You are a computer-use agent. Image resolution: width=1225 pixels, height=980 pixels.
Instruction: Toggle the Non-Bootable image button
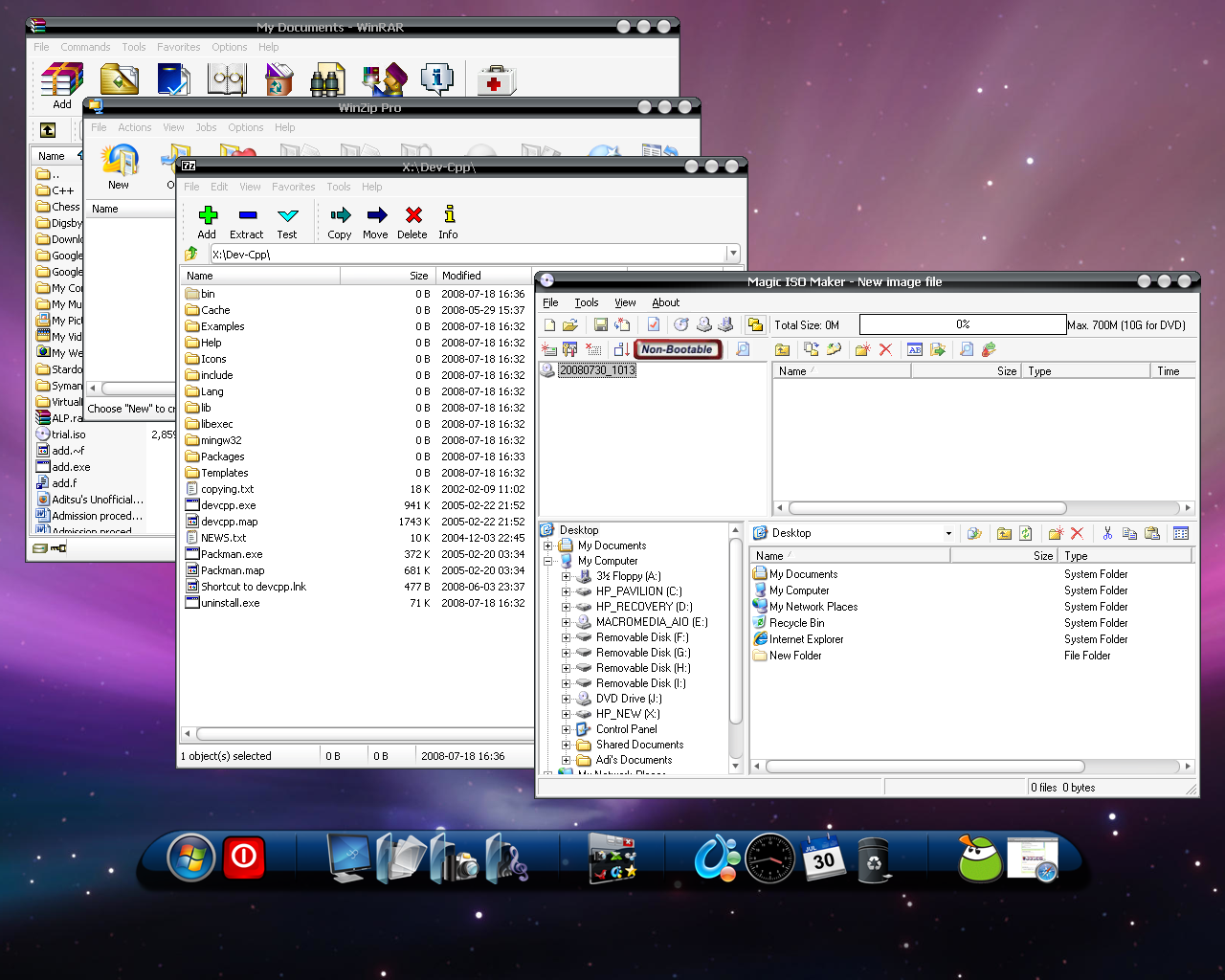[x=677, y=349]
